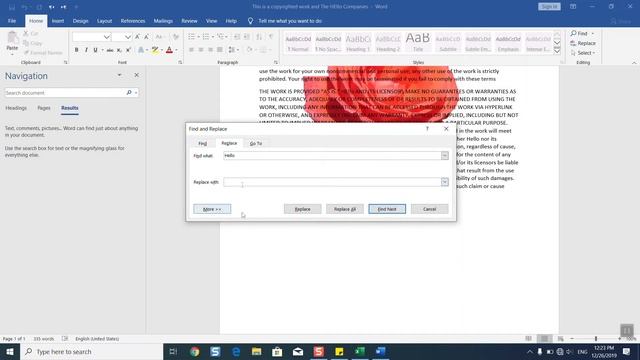This screenshot has height=360, width=640.
Task: Click the Numbering list icon
Action: (206, 37)
